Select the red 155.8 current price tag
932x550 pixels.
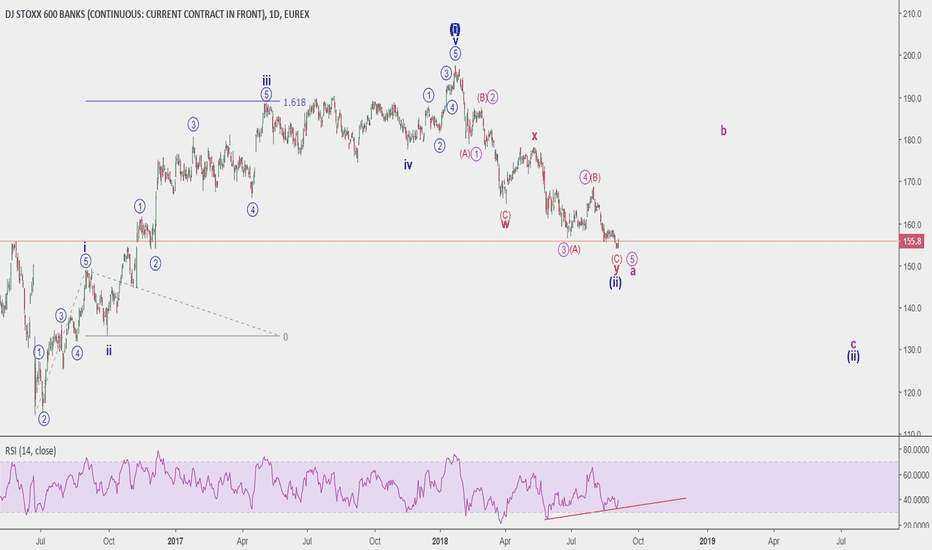pyautogui.click(x=912, y=241)
